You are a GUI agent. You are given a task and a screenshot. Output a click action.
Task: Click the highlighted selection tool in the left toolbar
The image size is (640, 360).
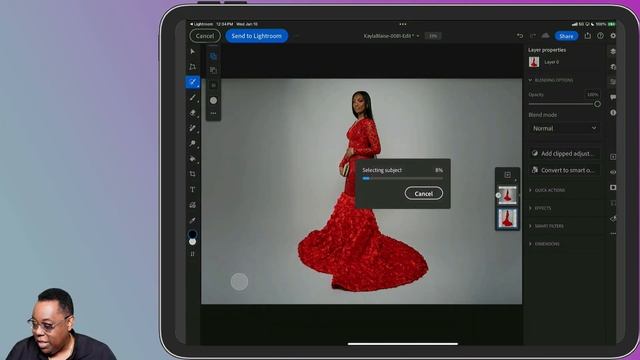193,82
